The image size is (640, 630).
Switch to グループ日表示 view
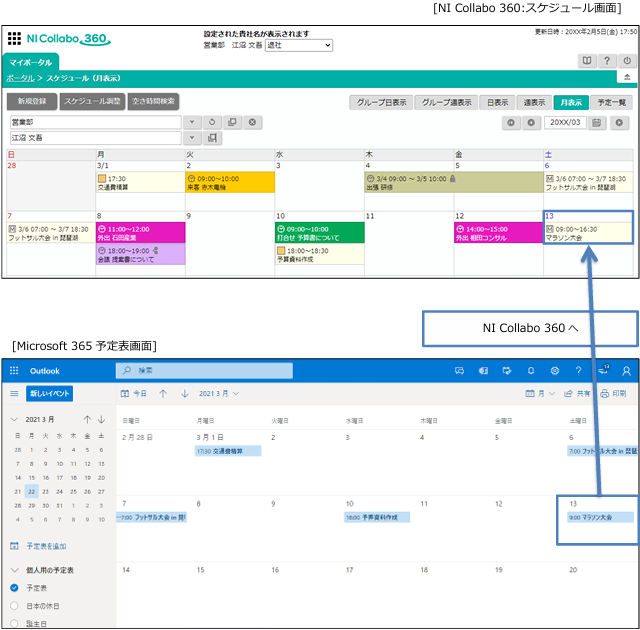point(381,102)
